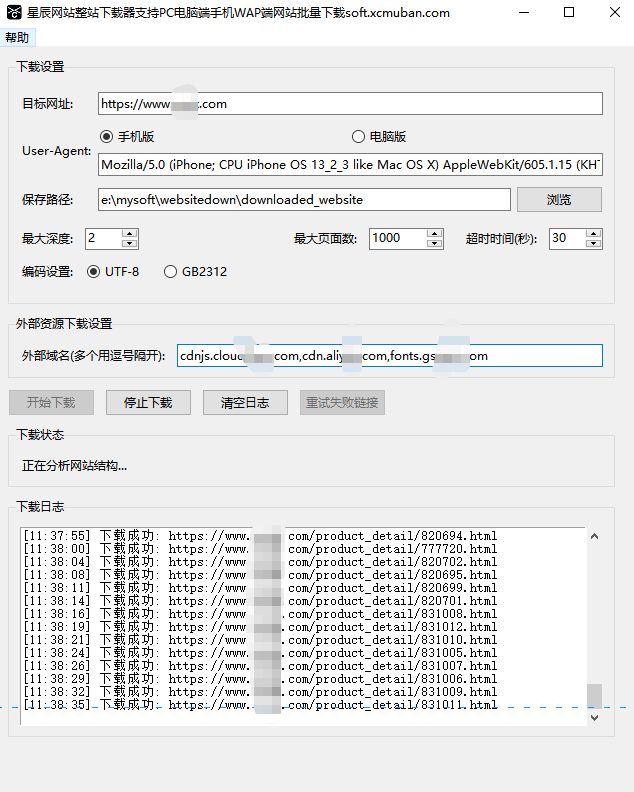Viewport: 634px width, 792px height.
Task: Increase max depth with up arrow
Action: click(x=129, y=233)
